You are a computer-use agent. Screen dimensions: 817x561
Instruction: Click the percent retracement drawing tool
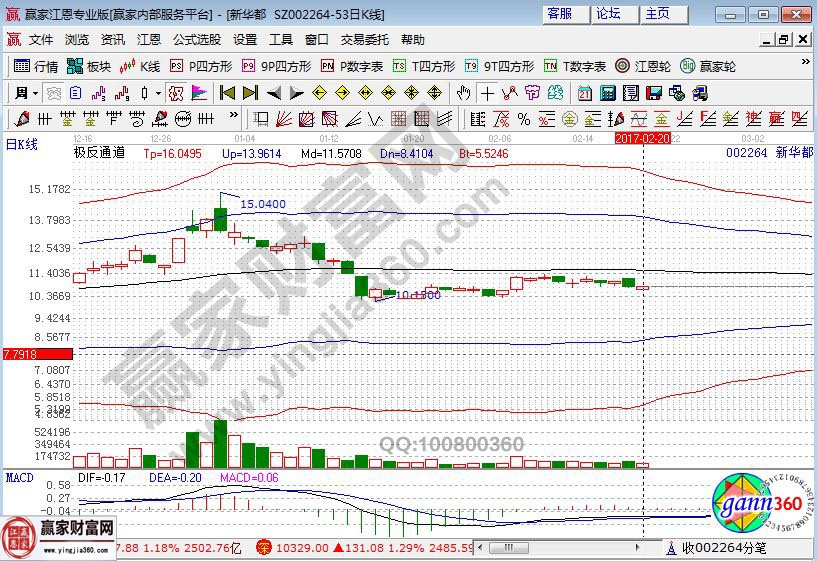pyautogui.click(x=524, y=119)
